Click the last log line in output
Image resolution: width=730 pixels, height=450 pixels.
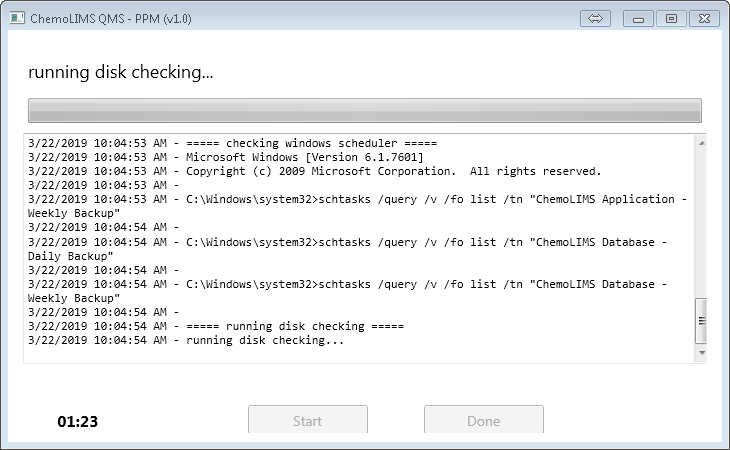[x=186, y=341]
